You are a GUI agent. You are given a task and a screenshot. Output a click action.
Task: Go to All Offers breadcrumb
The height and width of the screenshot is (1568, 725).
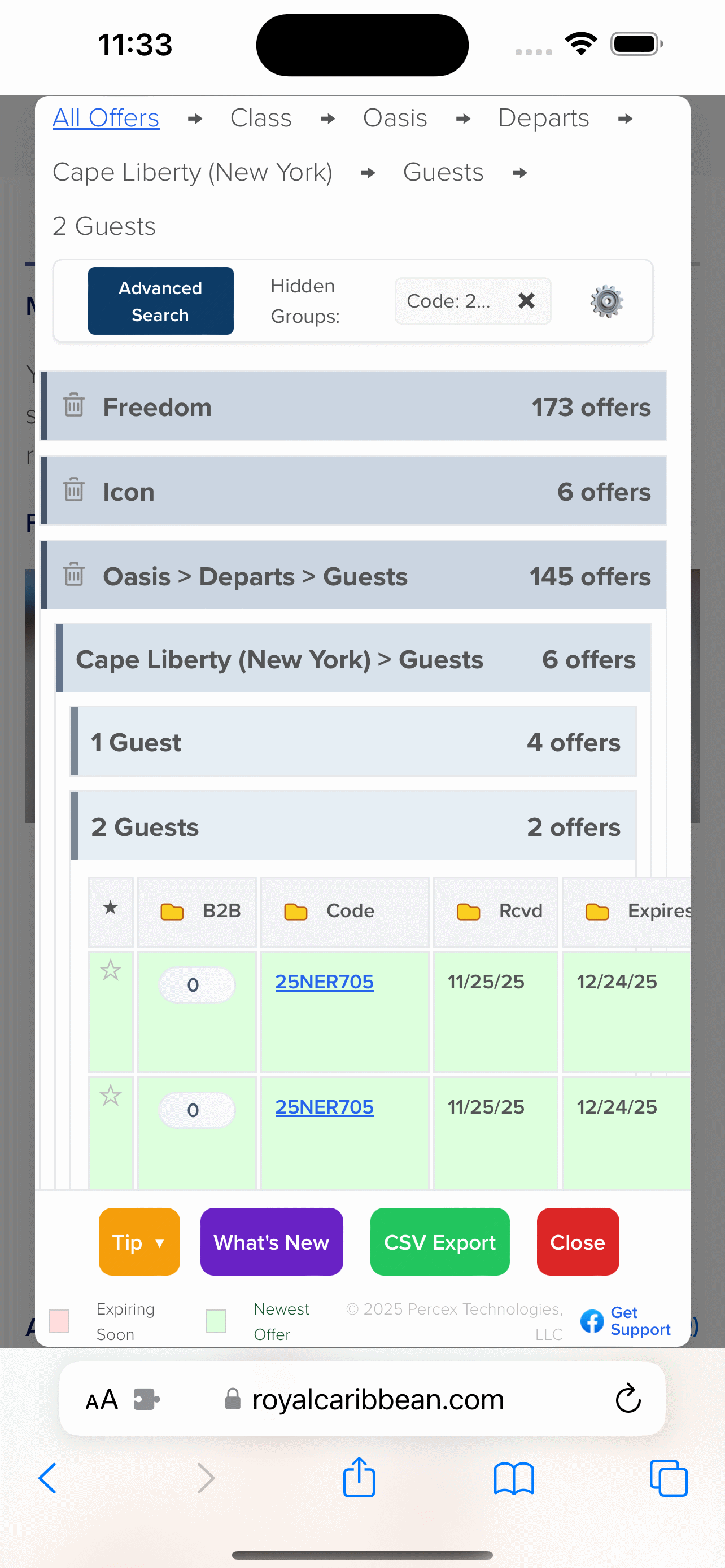click(106, 118)
